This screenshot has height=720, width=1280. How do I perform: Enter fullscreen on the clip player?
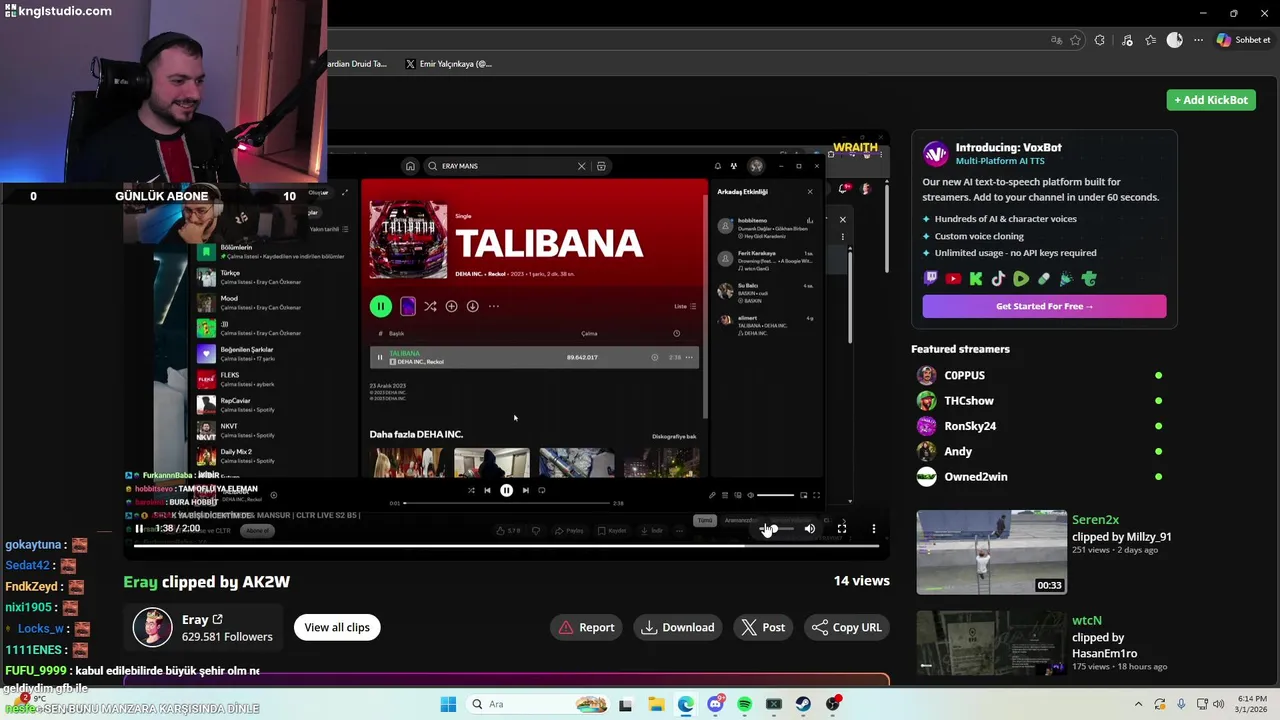pyautogui.click(x=842, y=528)
